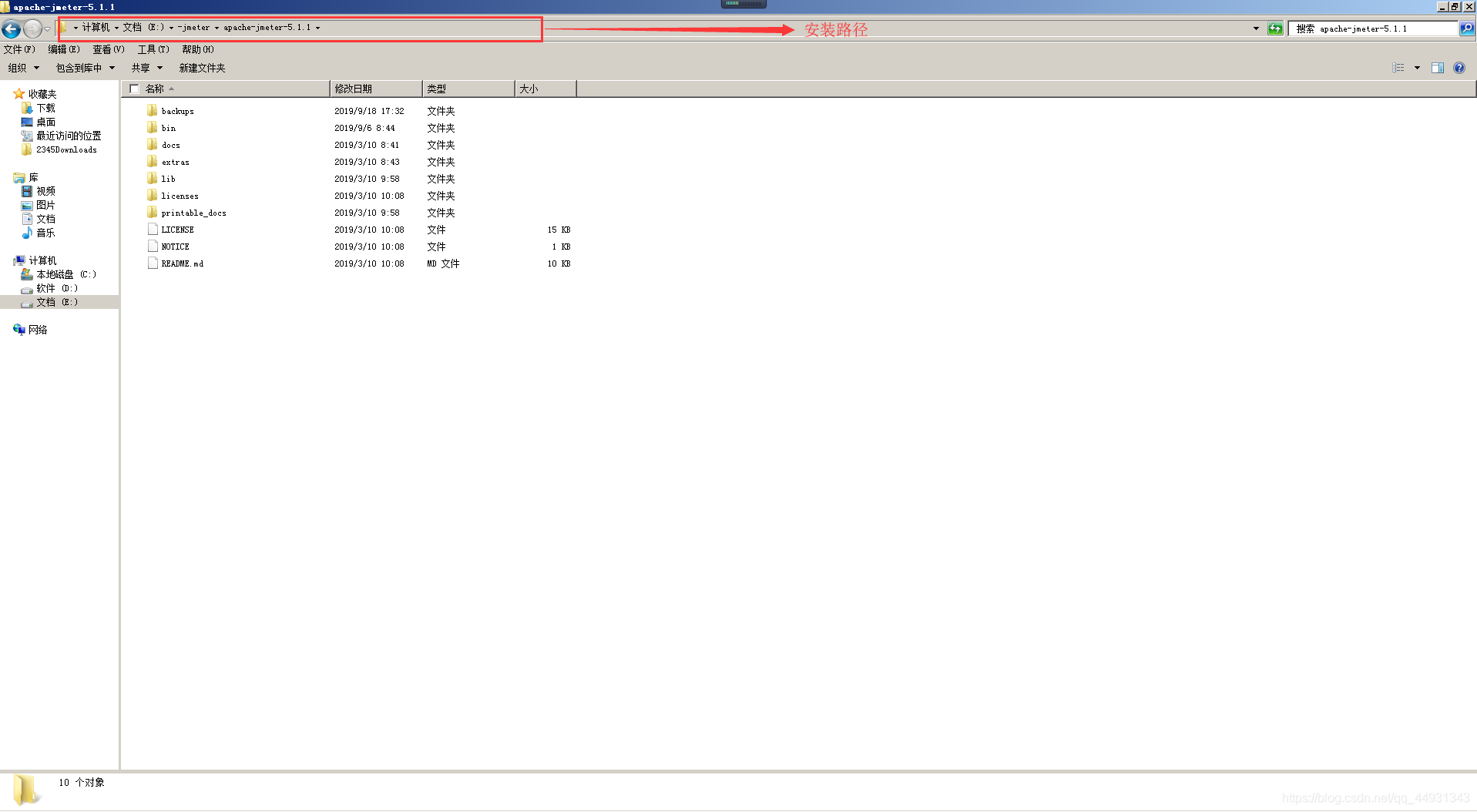The height and width of the screenshot is (812, 1477).
Task: Select the date 2019/9/18 17:32 cell
Action: (x=369, y=111)
